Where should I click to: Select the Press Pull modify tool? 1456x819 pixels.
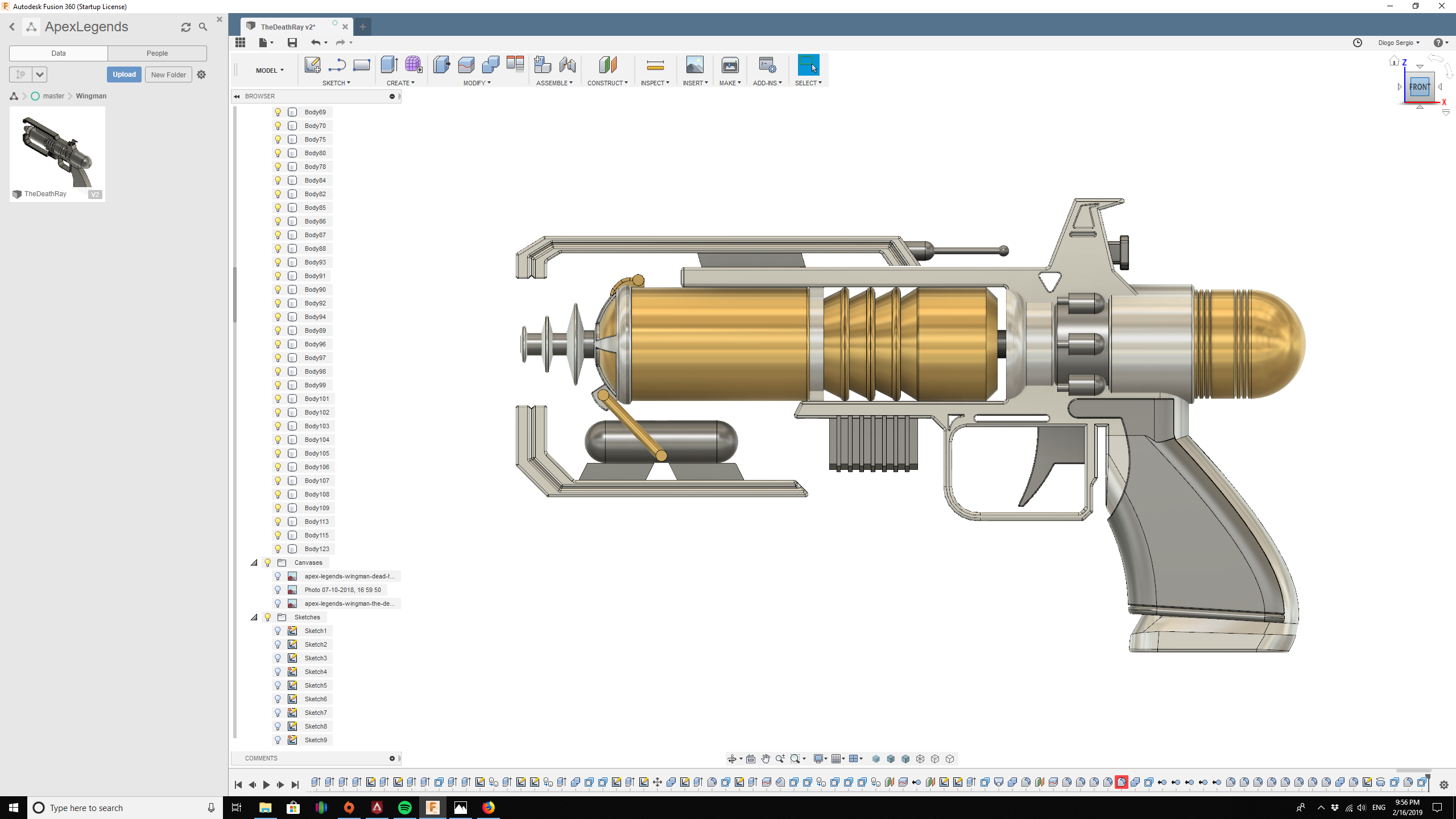coord(441,65)
